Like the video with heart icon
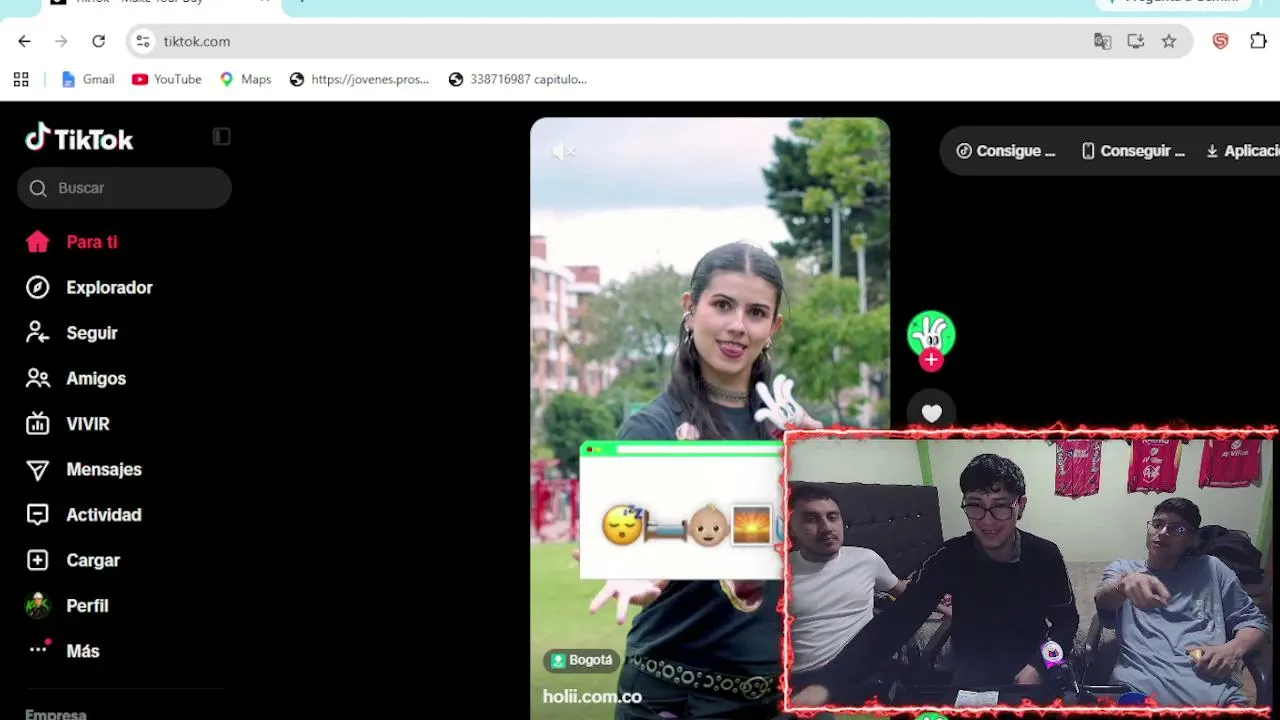This screenshot has width=1280, height=720. 931,413
